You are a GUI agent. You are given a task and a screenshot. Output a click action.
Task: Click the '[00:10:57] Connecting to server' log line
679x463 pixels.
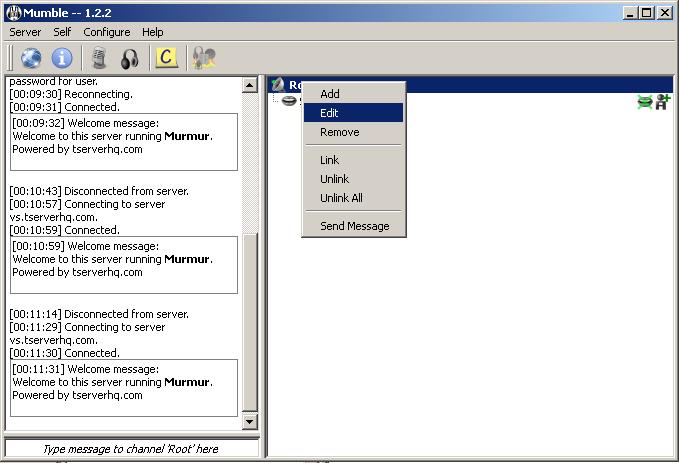(87, 204)
